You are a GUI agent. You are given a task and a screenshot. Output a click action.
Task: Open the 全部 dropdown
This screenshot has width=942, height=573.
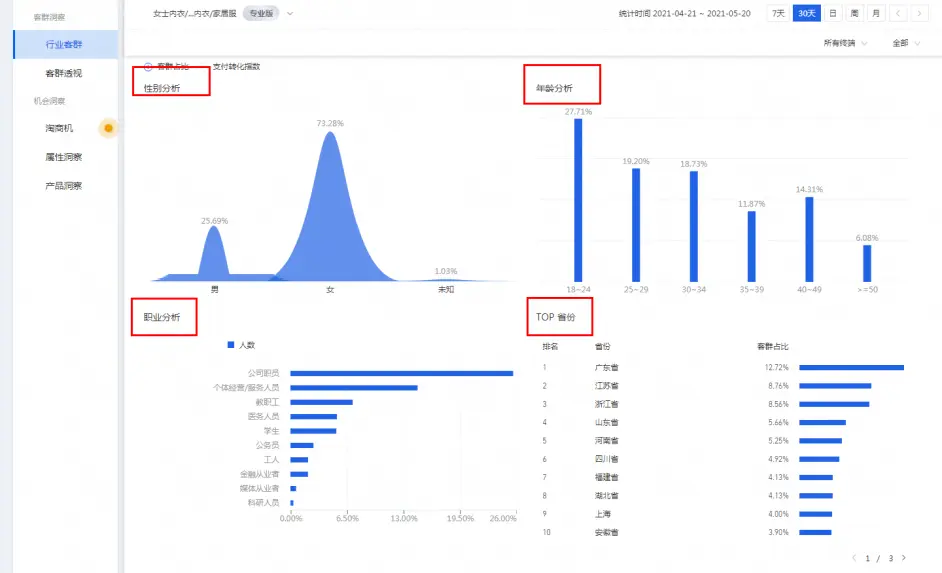coord(906,43)
